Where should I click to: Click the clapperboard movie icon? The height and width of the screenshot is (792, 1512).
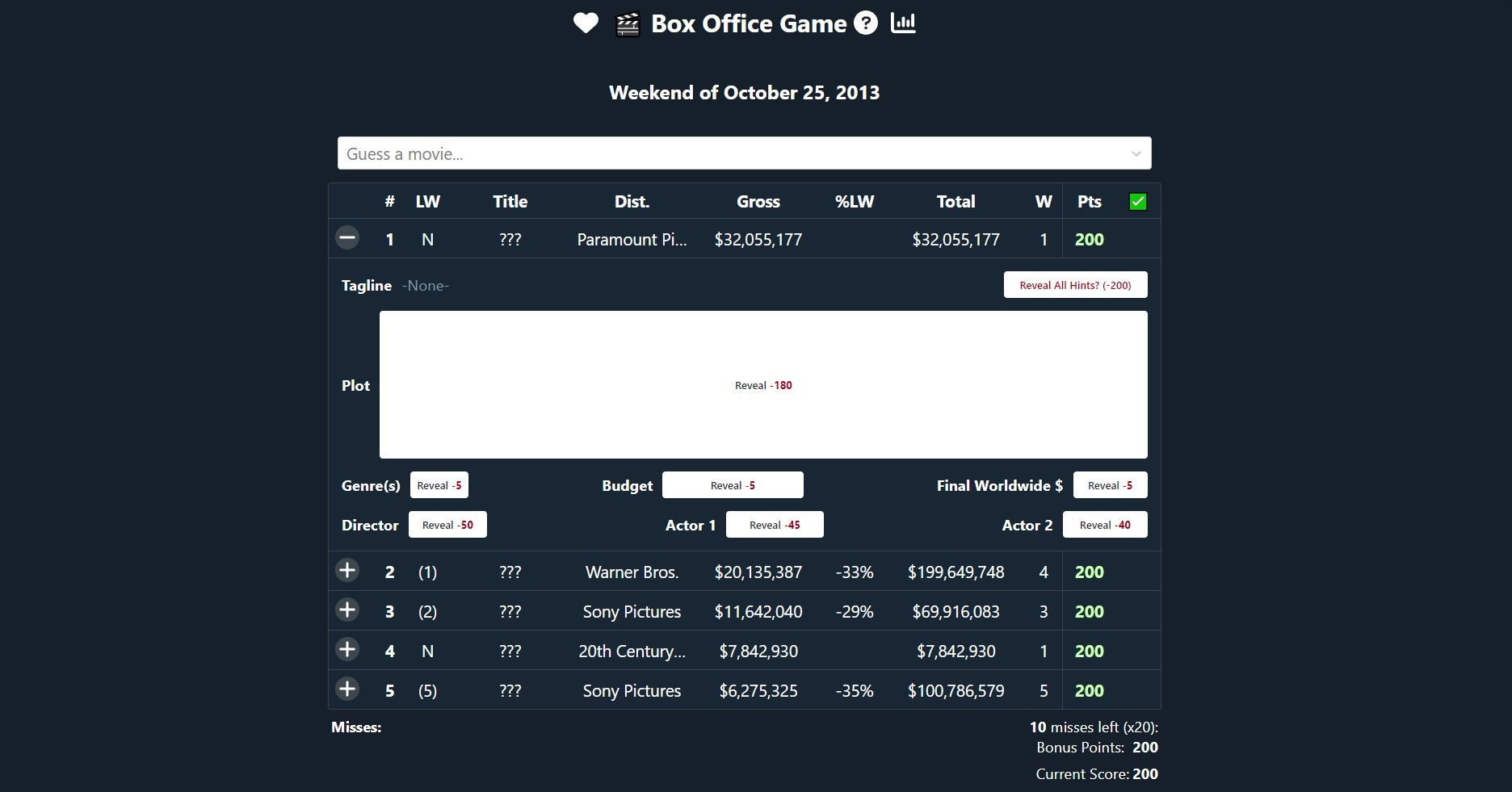(627, 23)
